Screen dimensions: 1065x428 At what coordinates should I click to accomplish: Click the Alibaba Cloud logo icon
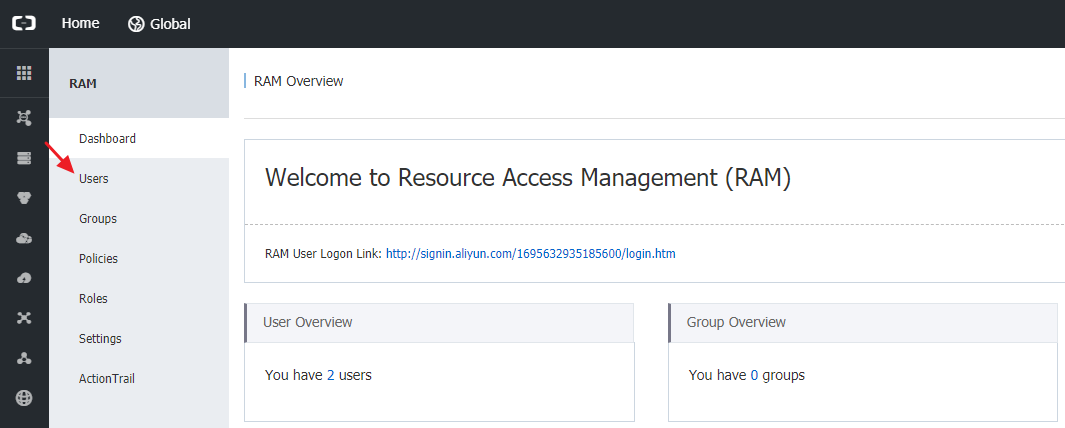(x=24, y=23)
